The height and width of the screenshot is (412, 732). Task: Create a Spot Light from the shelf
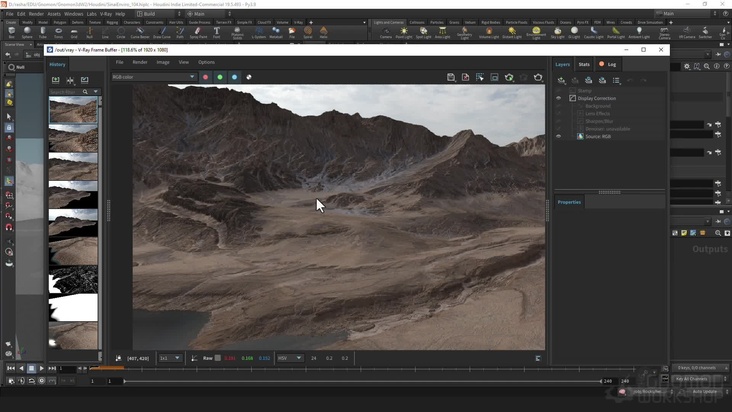pyautogui.click(x=423, y=32)
